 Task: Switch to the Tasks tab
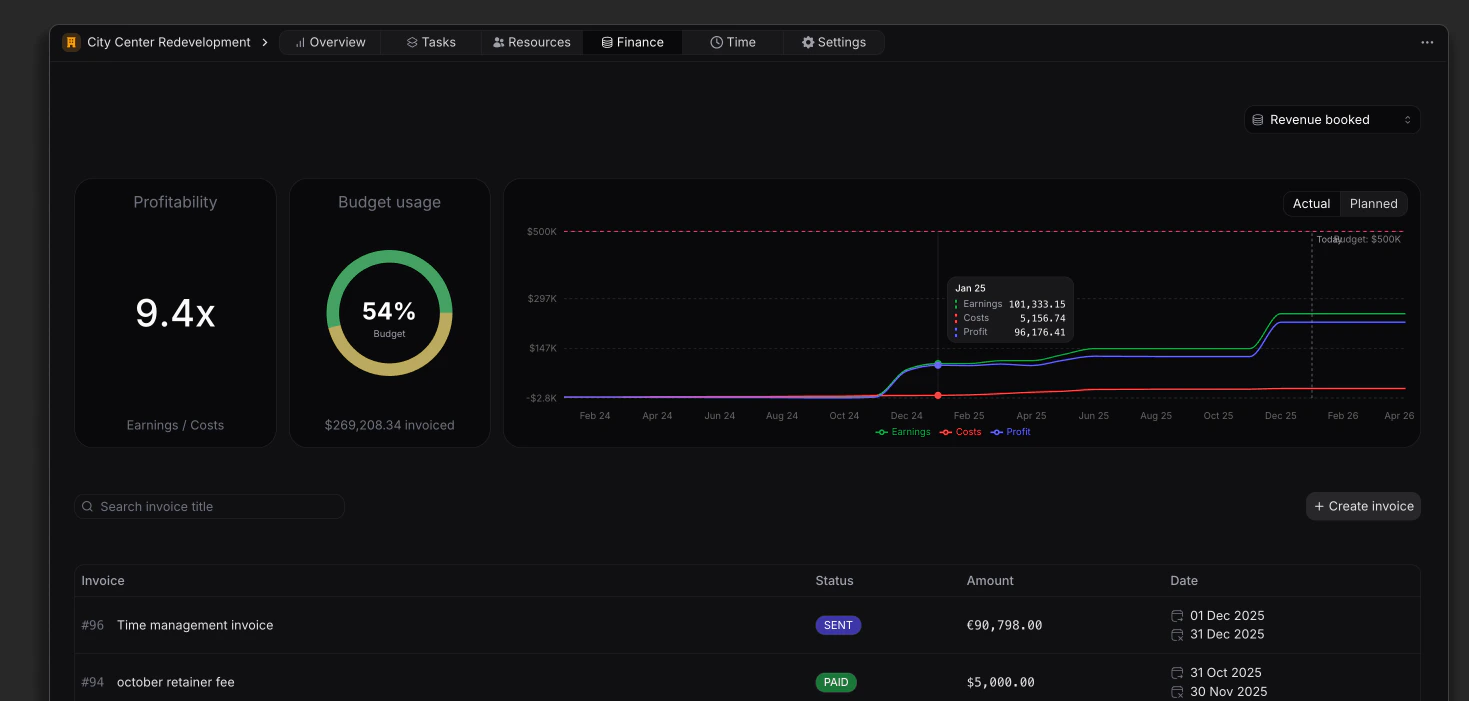431,42
